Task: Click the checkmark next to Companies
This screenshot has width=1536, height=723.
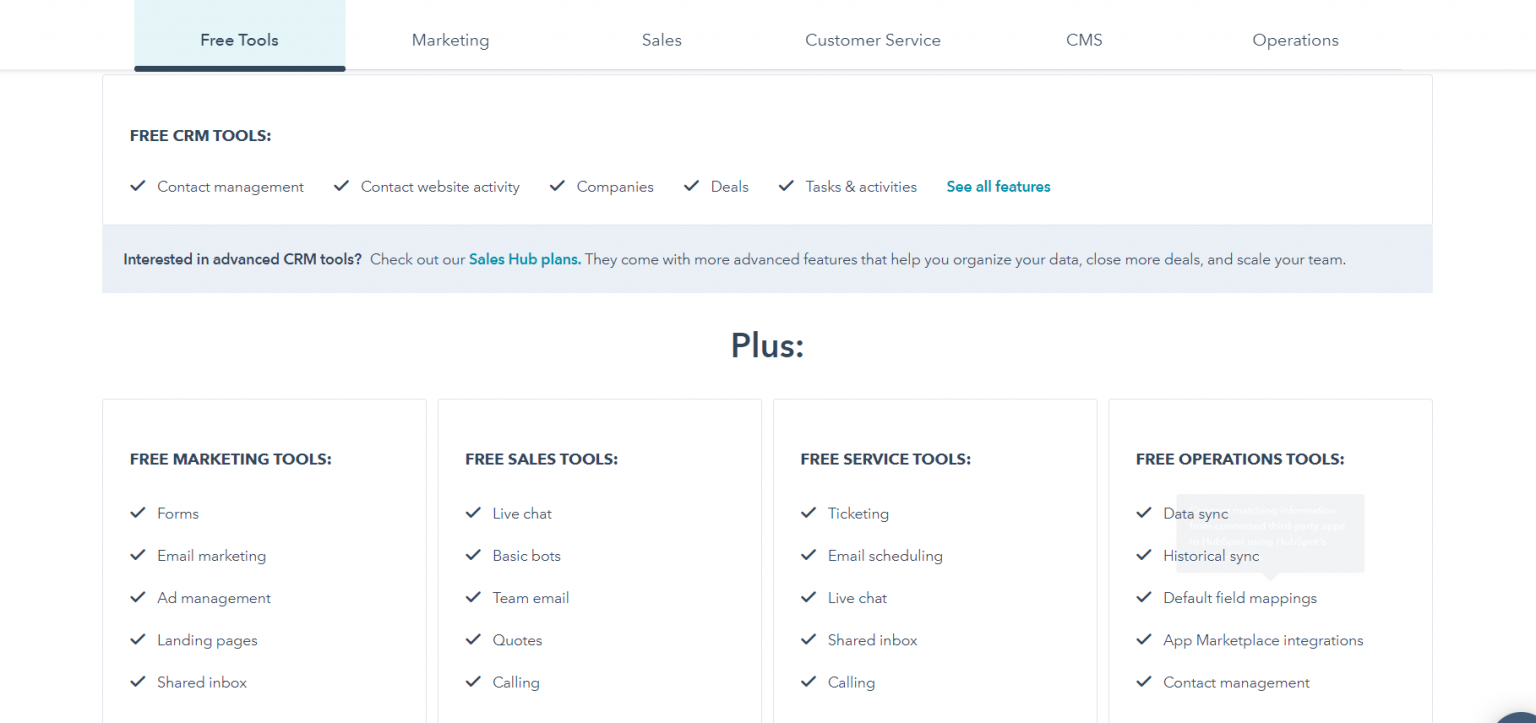Action: coord(557,186)
